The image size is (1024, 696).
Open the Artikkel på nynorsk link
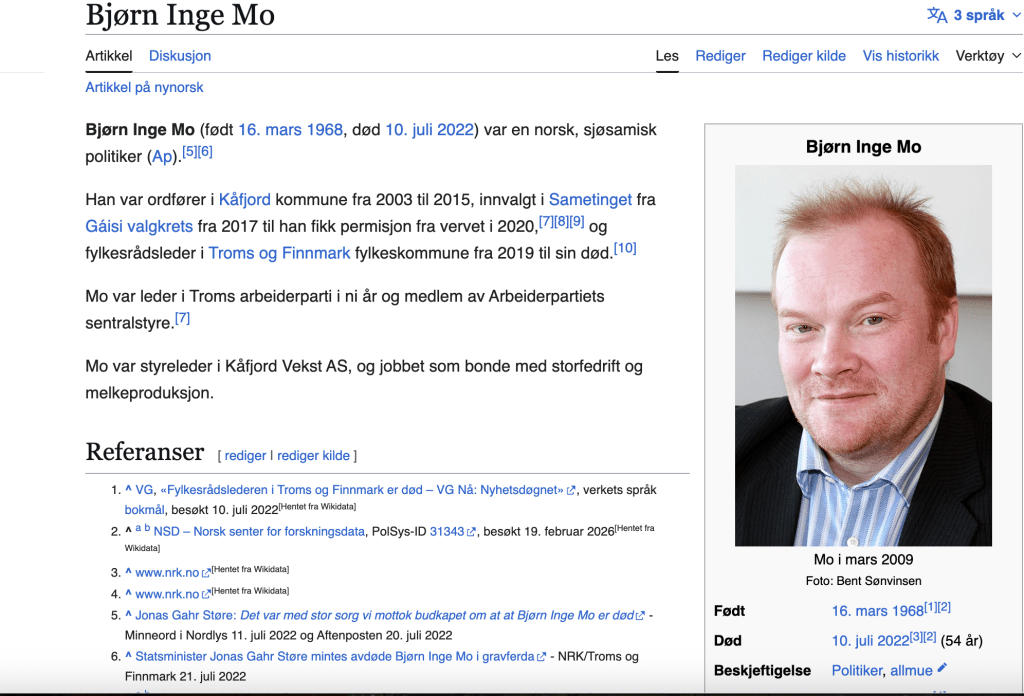[x=144, y=87]
